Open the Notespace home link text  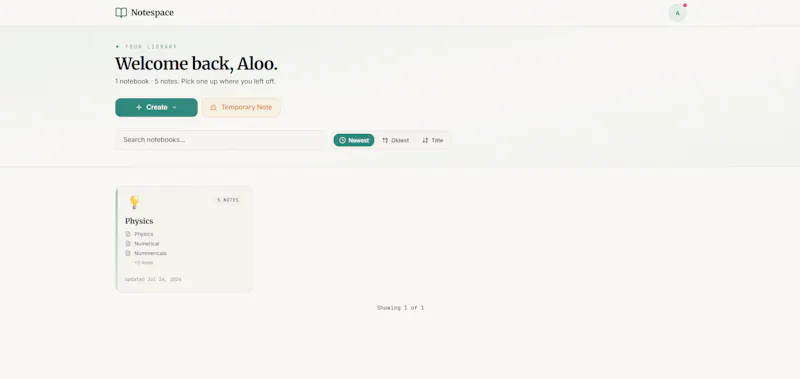152,13
